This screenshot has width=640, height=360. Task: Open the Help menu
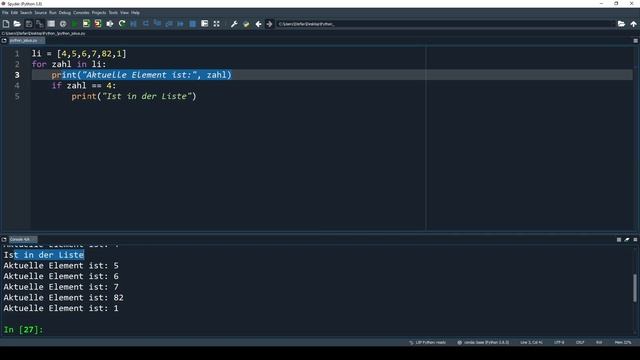(x=135, y=13)
